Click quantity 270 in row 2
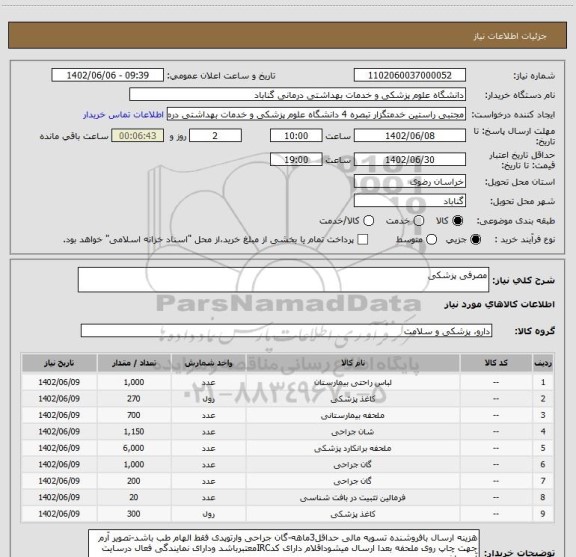This screenshot has width=576, height=557. [134, 399]
